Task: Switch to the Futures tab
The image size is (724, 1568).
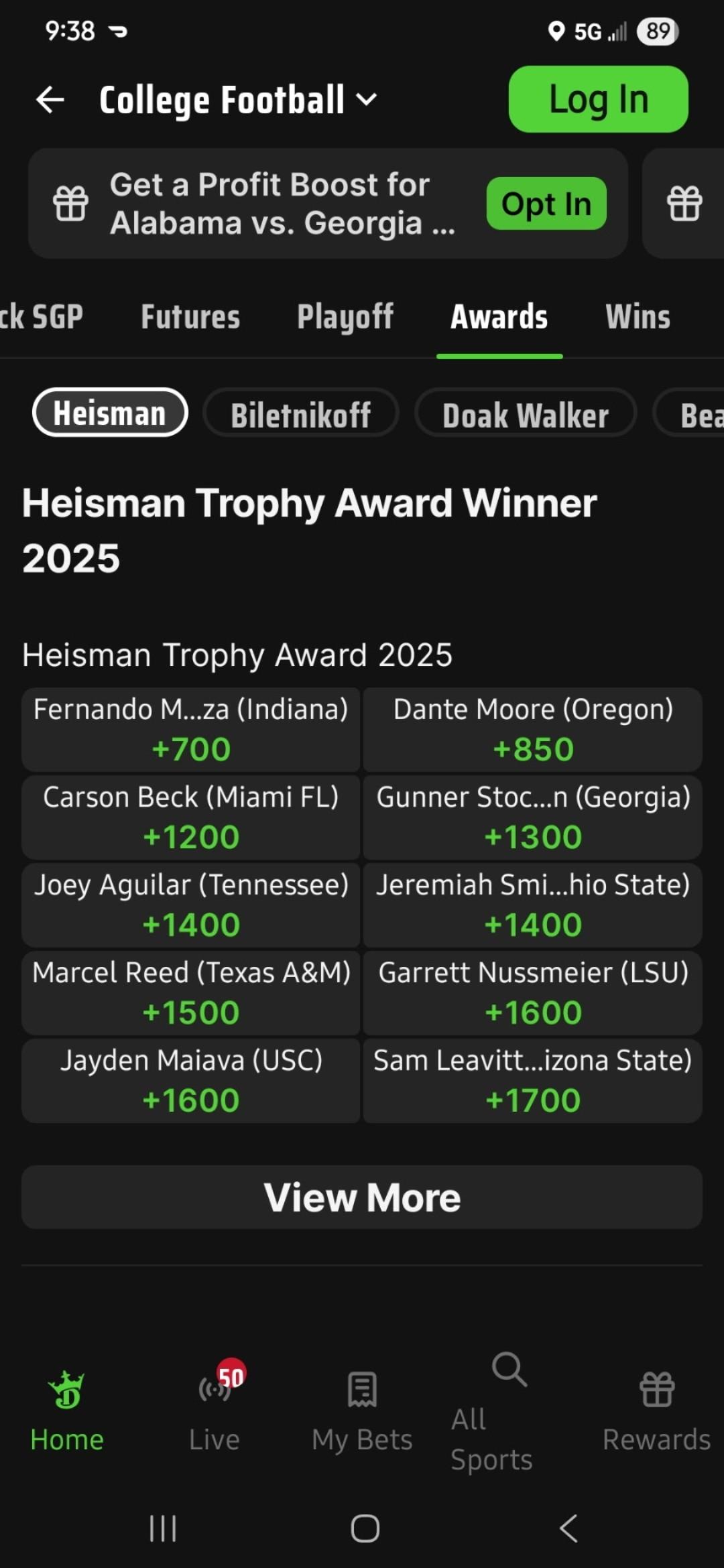Action: [190, 317]
